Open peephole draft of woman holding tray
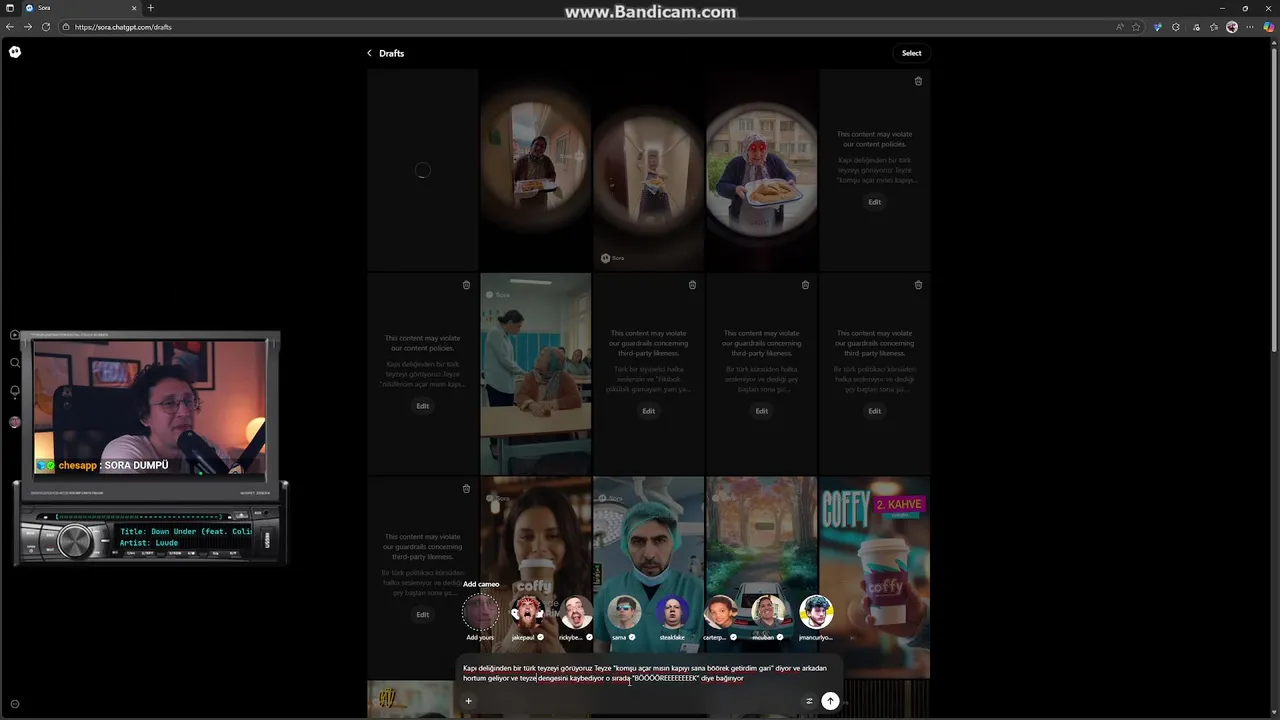 point(535,170)
